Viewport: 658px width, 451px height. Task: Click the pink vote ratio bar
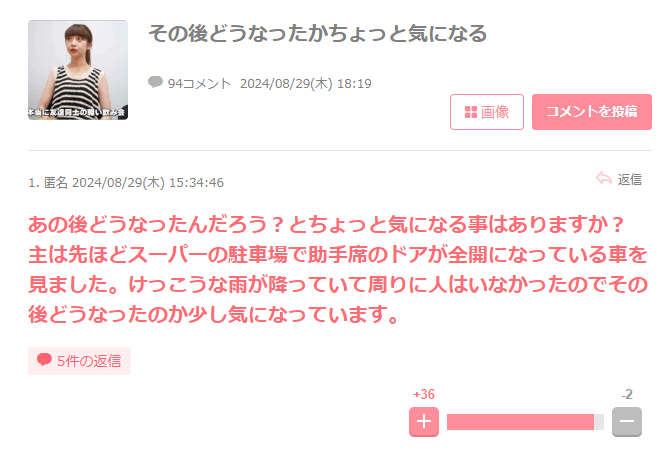coord(525,422)
